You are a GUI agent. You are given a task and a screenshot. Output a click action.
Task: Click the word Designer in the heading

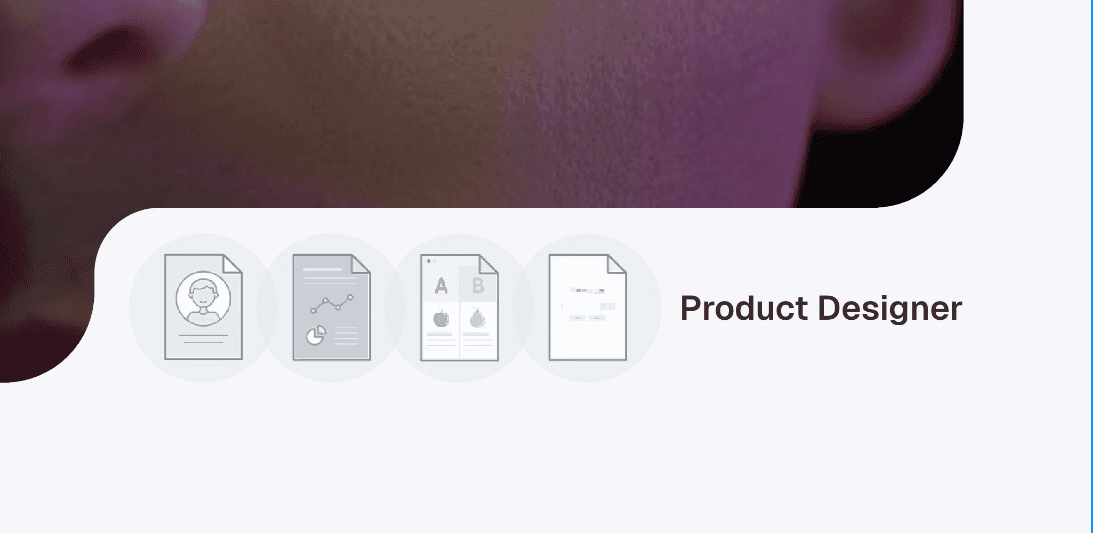click(x=889, y=309)
